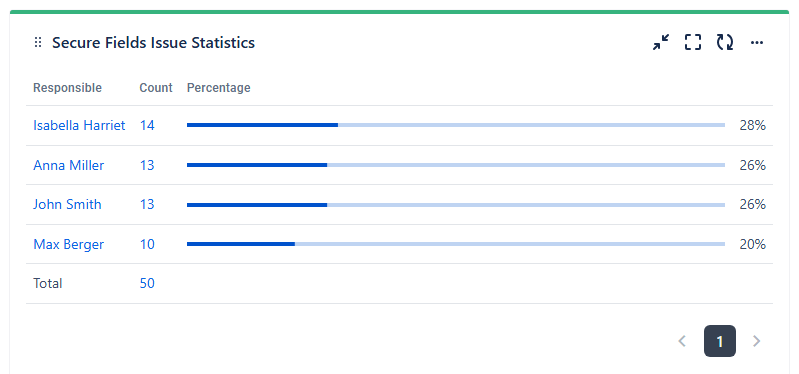Click the Responsible column header
The height and width of the screenshot is (374, 799).
67,88
